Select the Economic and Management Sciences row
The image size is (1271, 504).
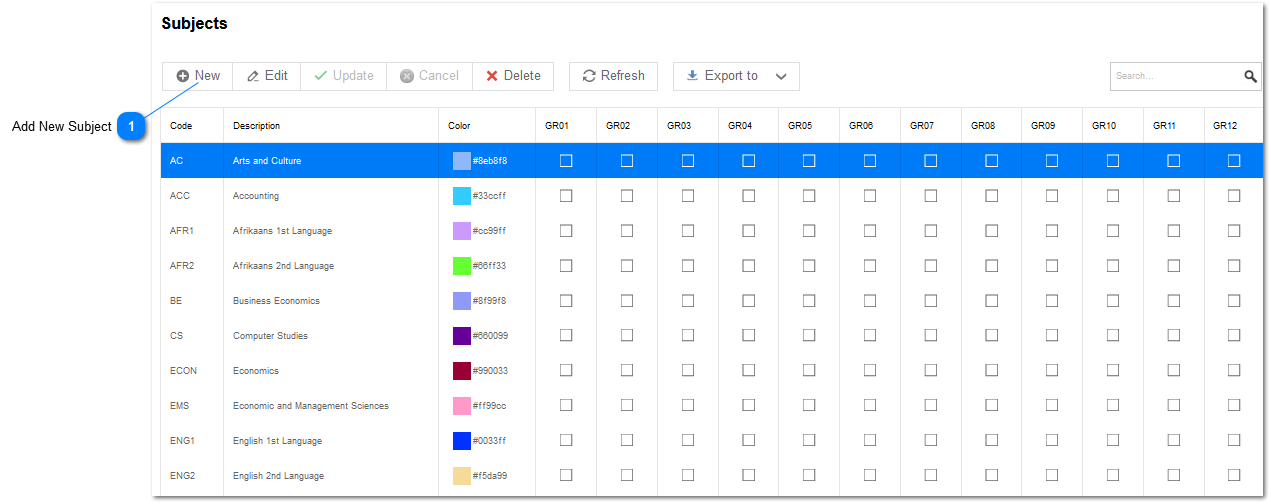713,406
